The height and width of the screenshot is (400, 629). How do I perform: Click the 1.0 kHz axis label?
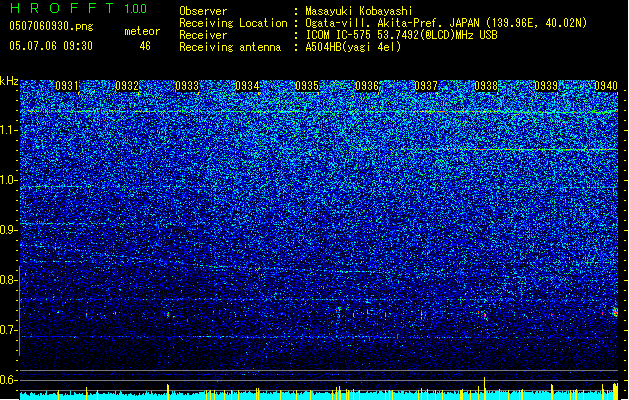click(9, 180)
